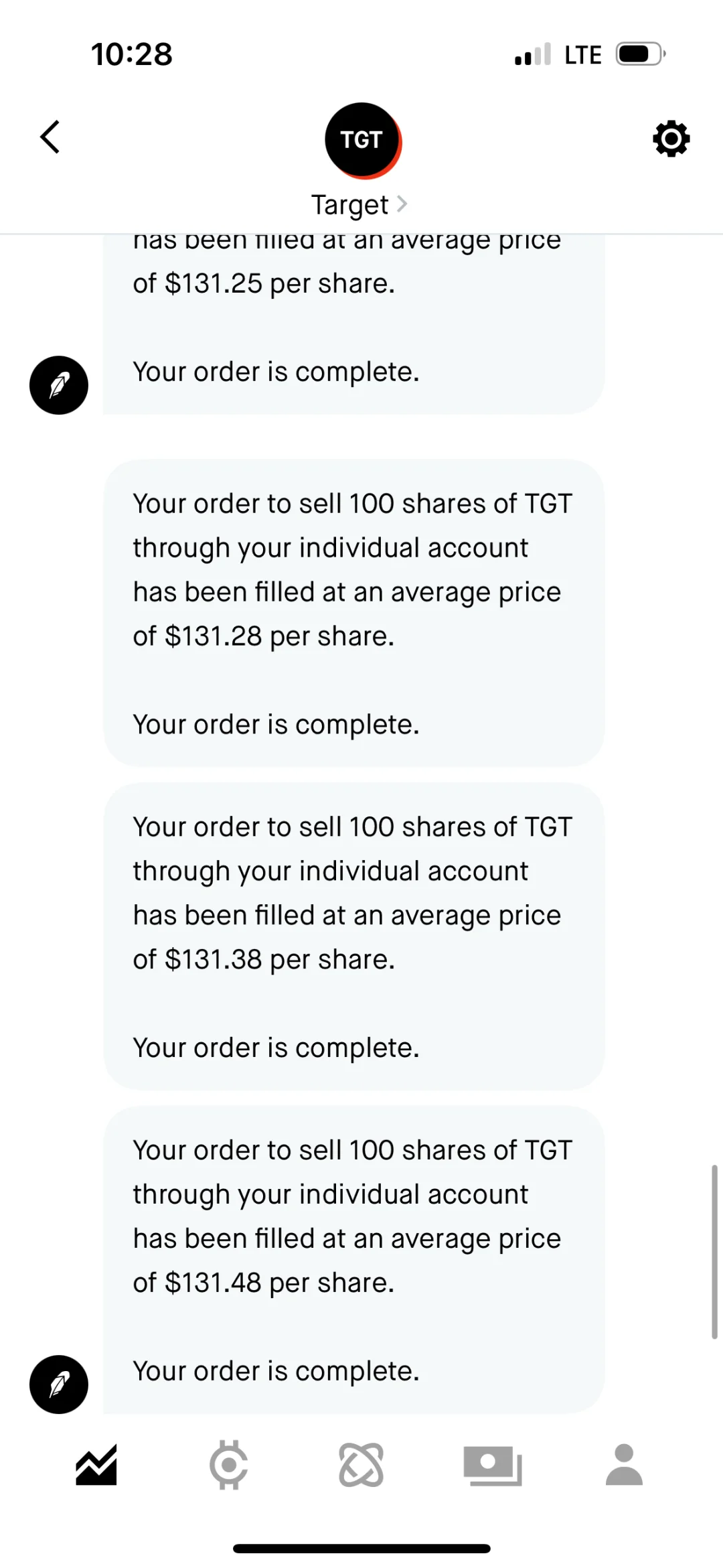Image resolution: width=723 pixels, height=1568 pixels.
Task: Select the $131.38 sell order message
Action: pyautogui.click(x=354, y=936)
